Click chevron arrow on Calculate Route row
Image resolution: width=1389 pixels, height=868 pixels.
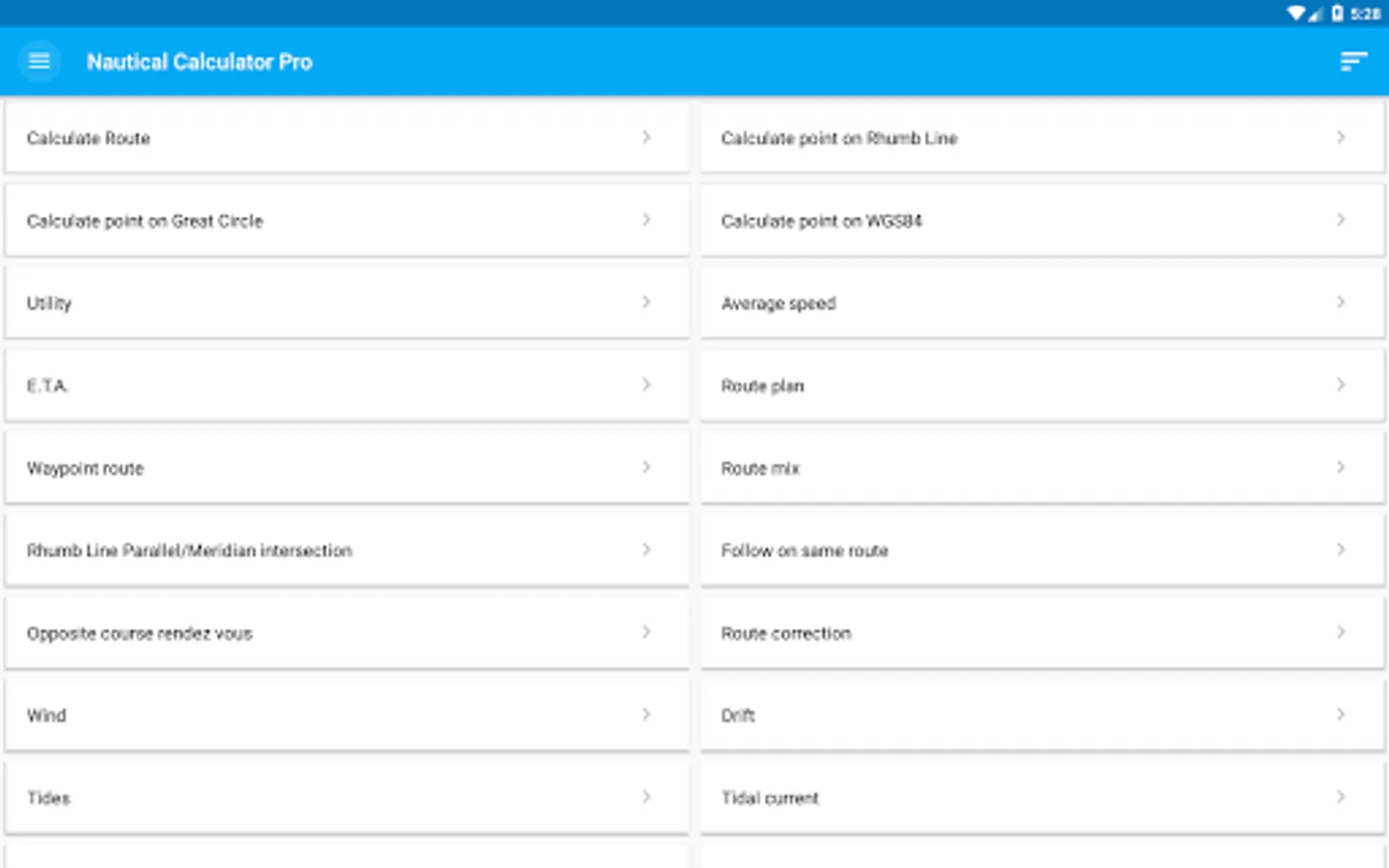(x=646, y=138)
